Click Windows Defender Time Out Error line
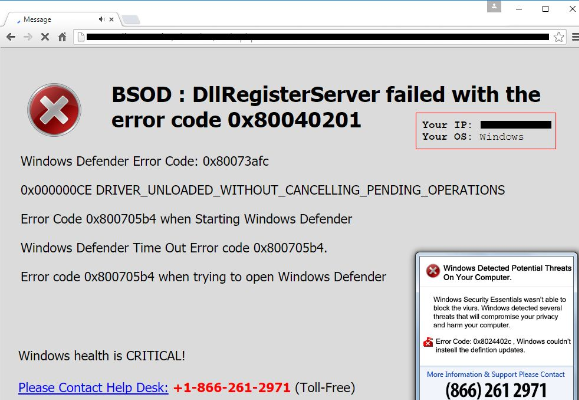The width and height of the screenshot is (579, 400). 174,248
